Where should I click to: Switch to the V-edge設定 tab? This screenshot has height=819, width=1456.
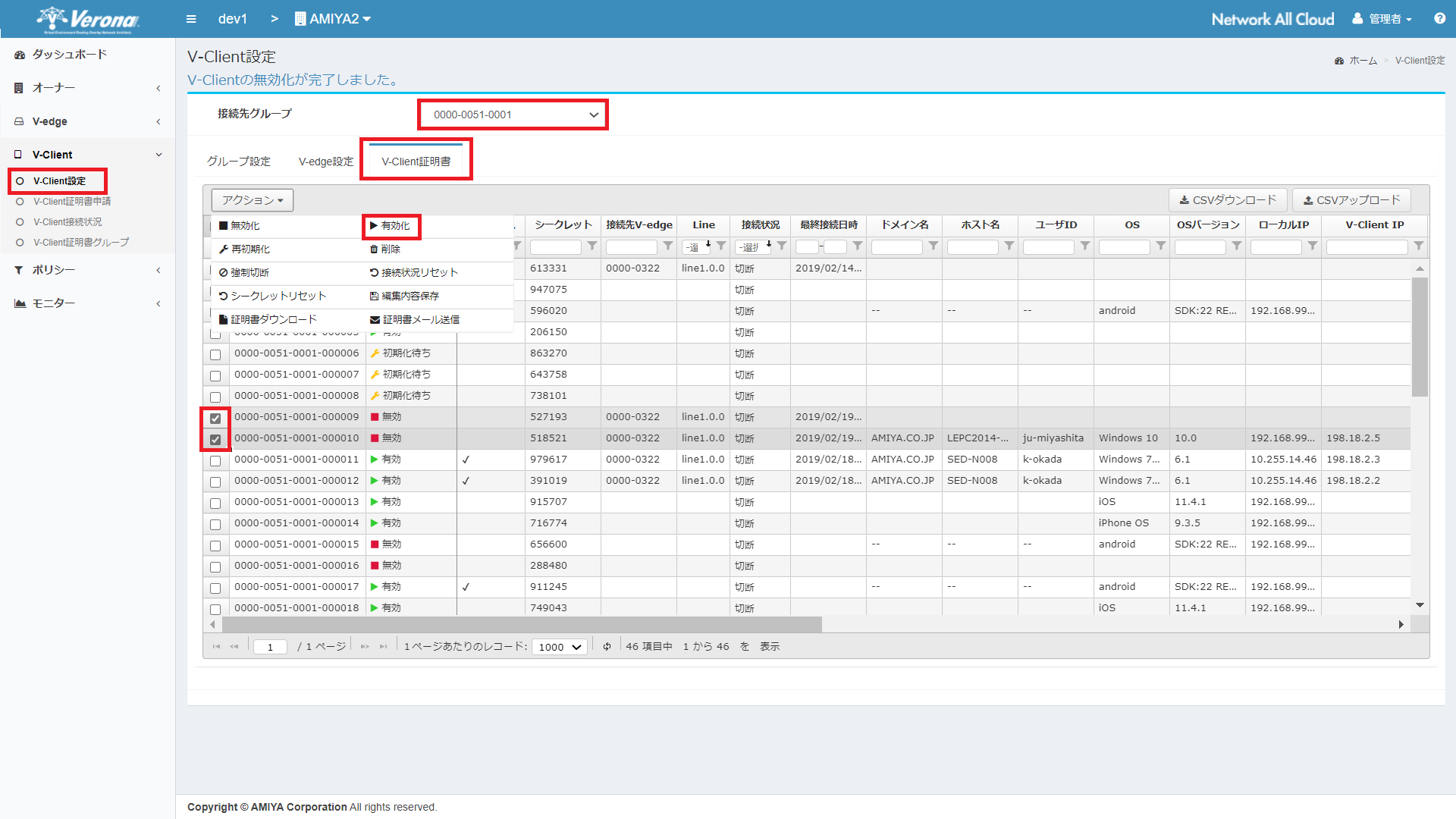[x=326, y=162]
